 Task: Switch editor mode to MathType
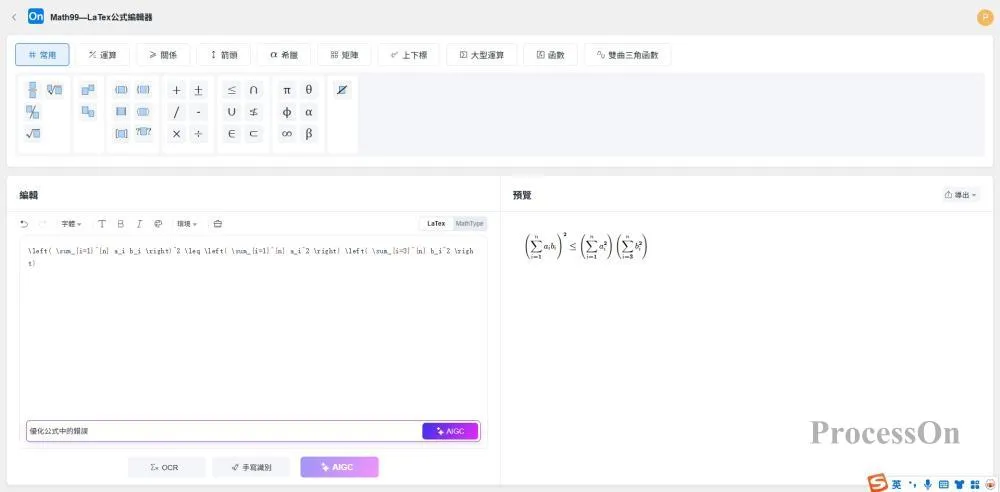469,224
